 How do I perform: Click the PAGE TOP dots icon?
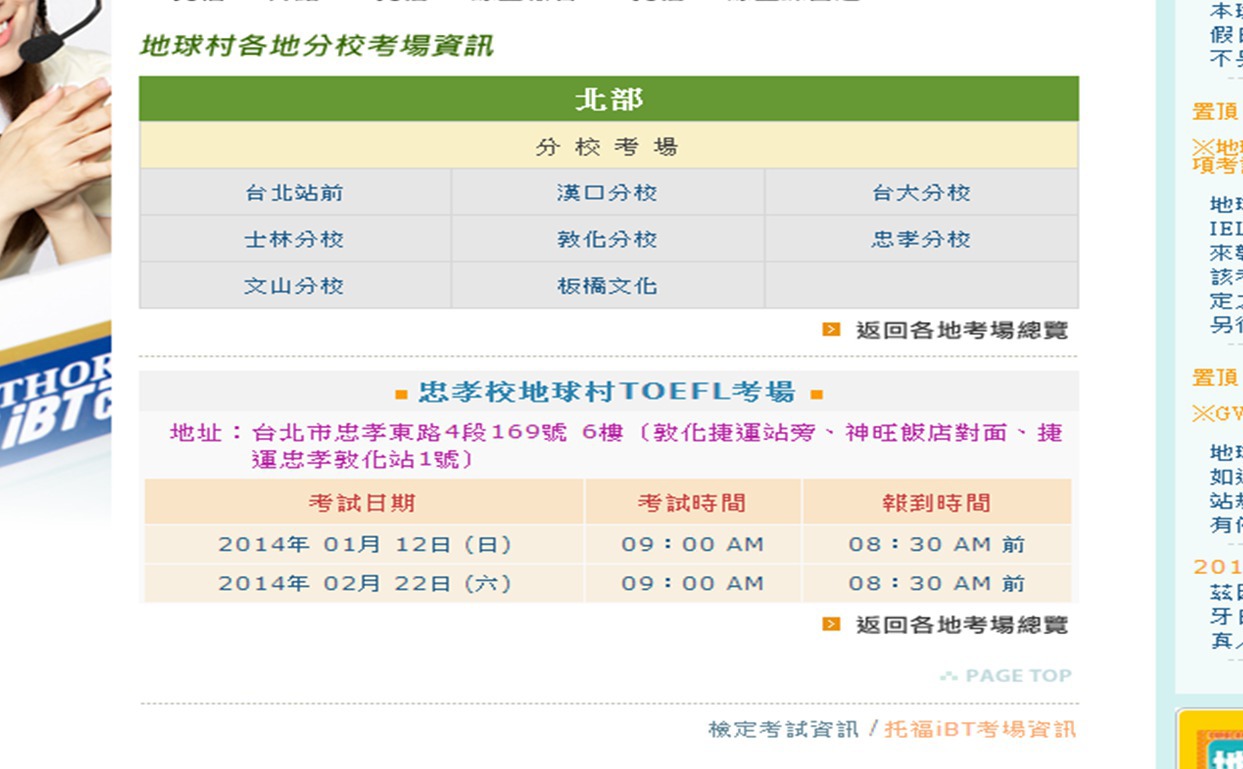pos(949,676)
